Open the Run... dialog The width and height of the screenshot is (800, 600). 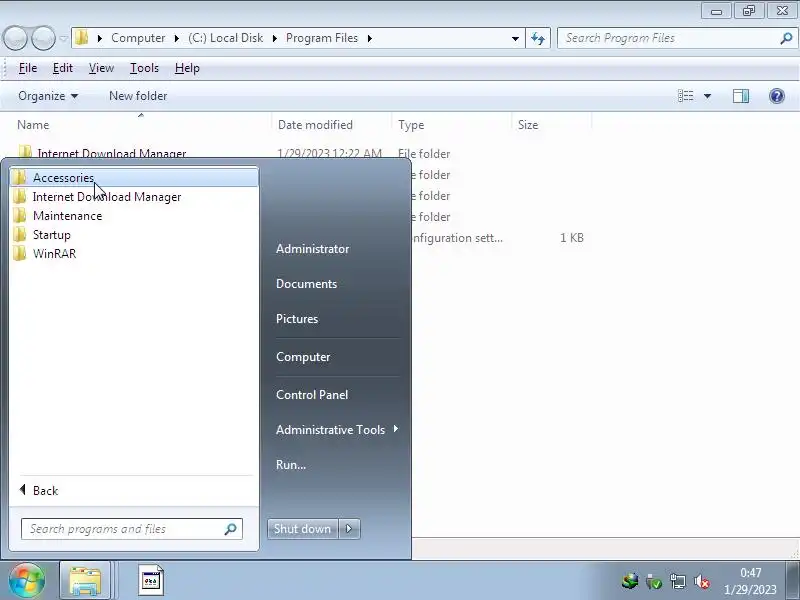point(291,465)
